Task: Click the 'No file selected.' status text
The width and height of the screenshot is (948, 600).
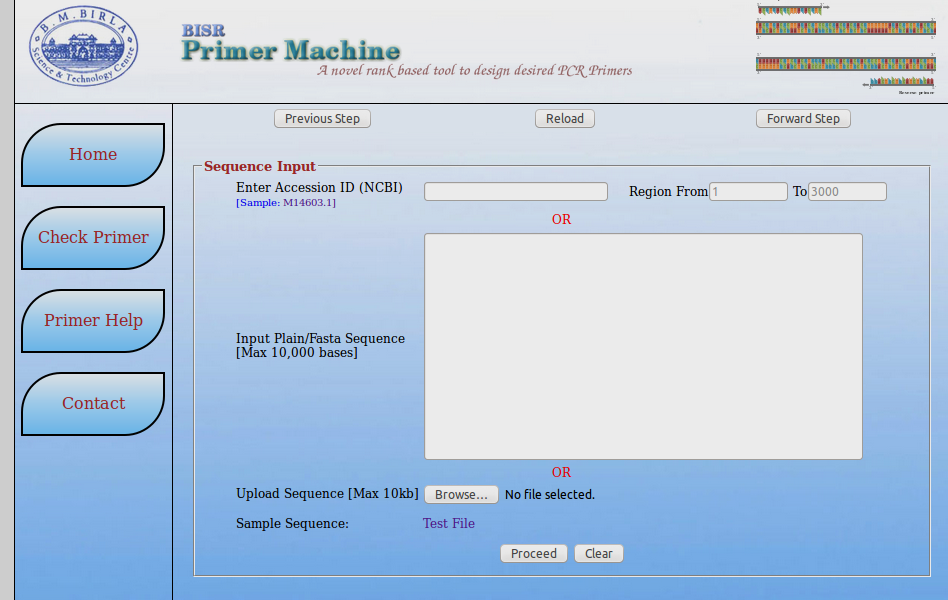Action: click(x=550, y=495)
